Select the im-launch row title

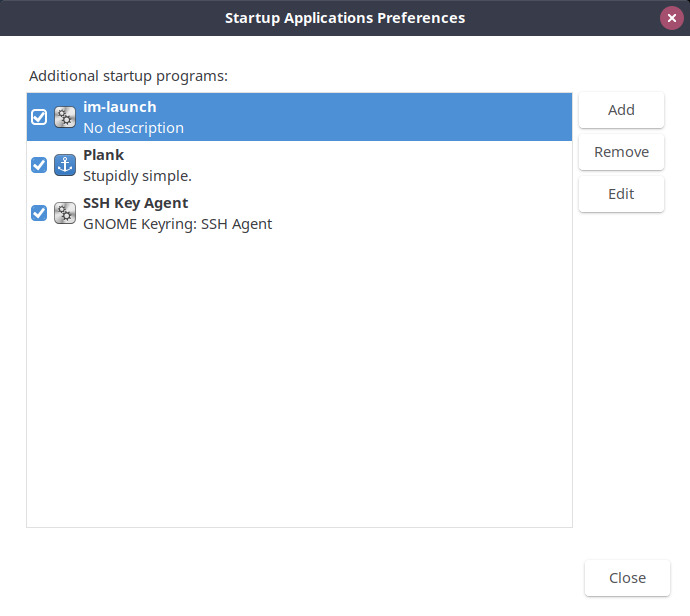[120, 107]
